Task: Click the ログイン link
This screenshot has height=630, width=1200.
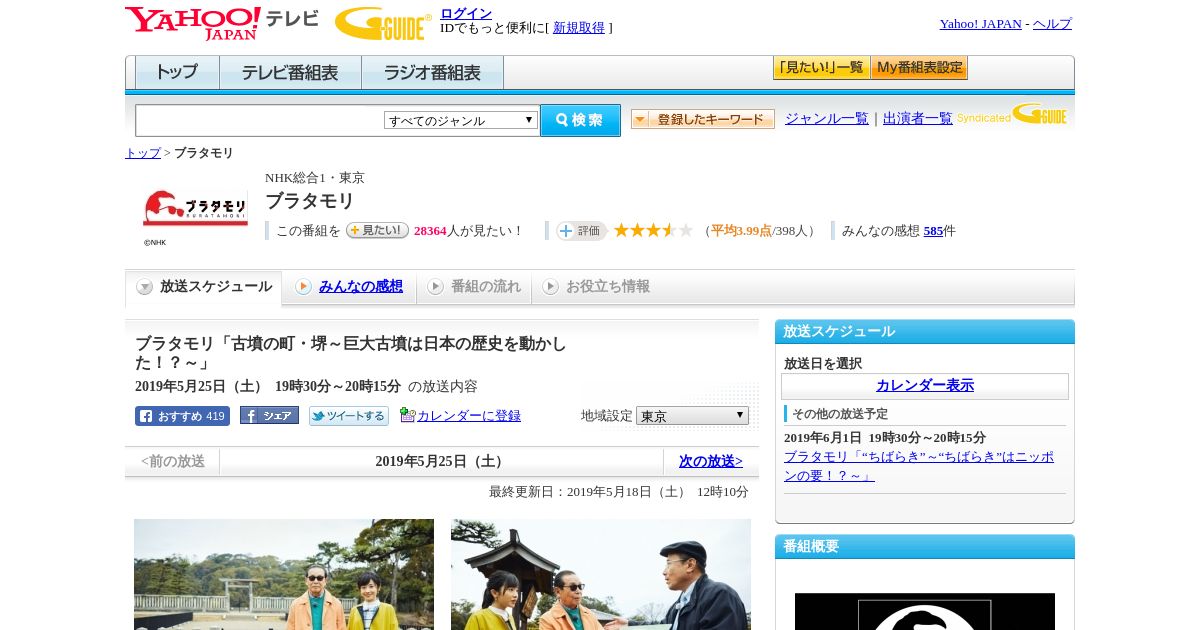Action: [466, 13]
